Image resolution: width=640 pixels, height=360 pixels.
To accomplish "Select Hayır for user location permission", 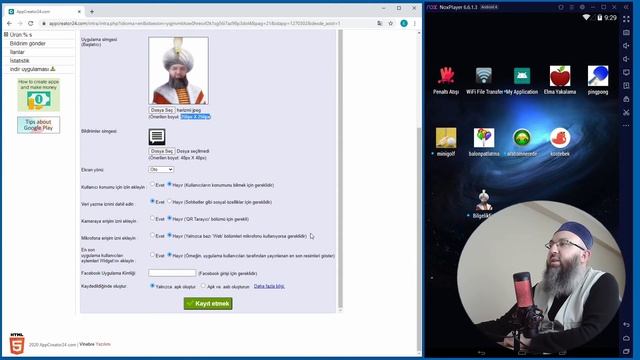I will [169, 184].
